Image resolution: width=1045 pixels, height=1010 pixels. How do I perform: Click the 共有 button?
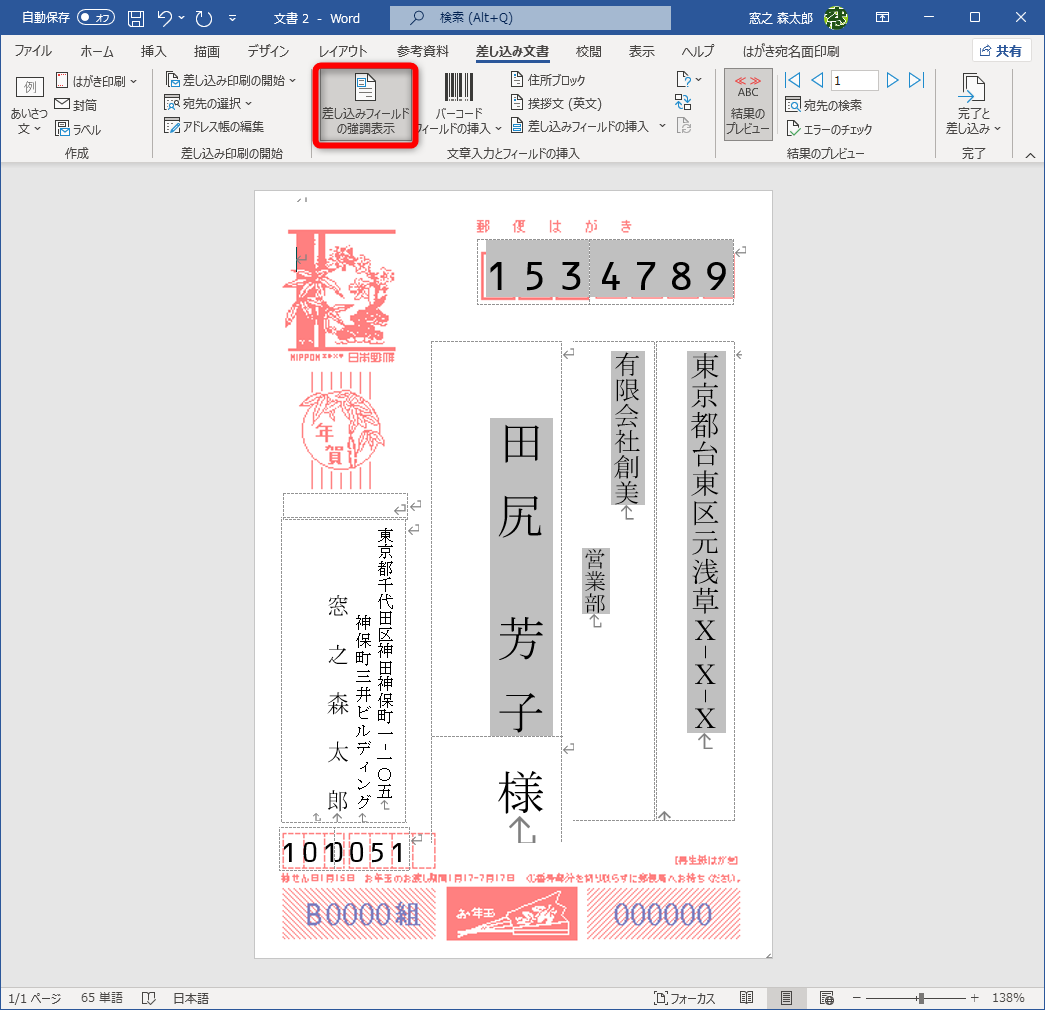coord(1001,50)
